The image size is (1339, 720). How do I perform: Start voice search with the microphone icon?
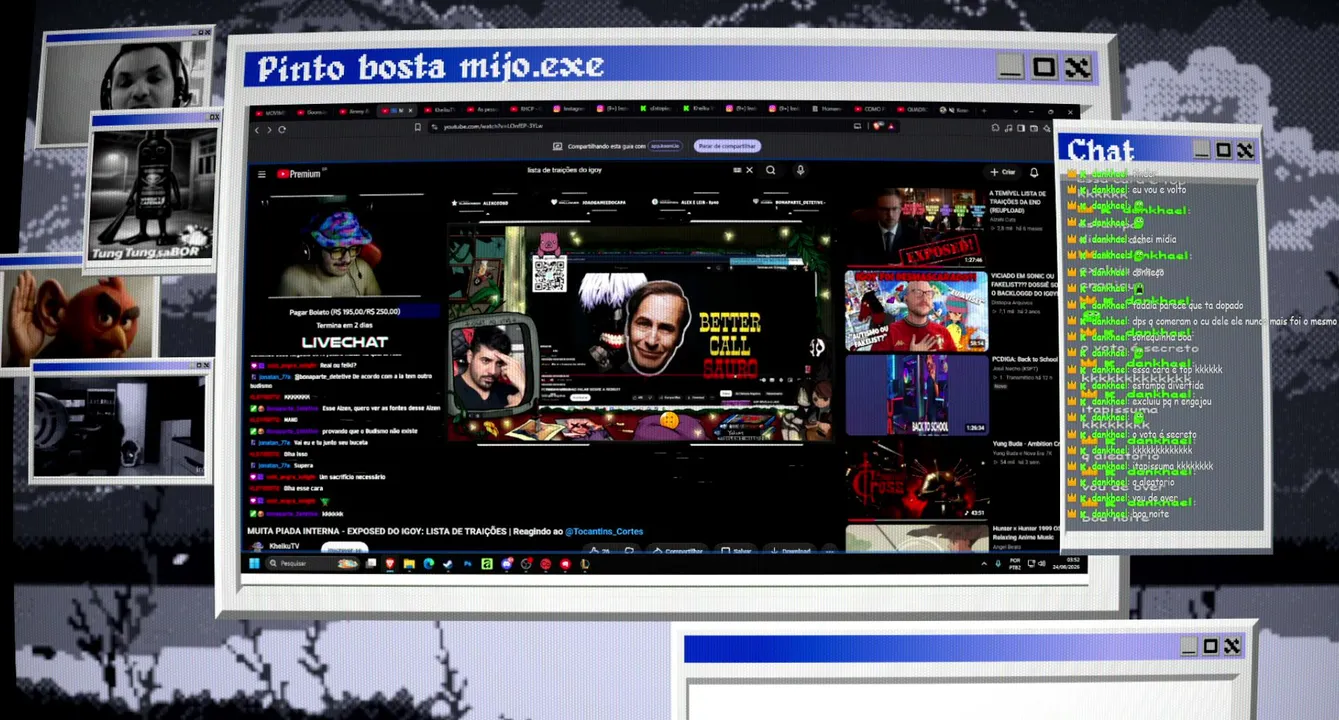point(800,171)
